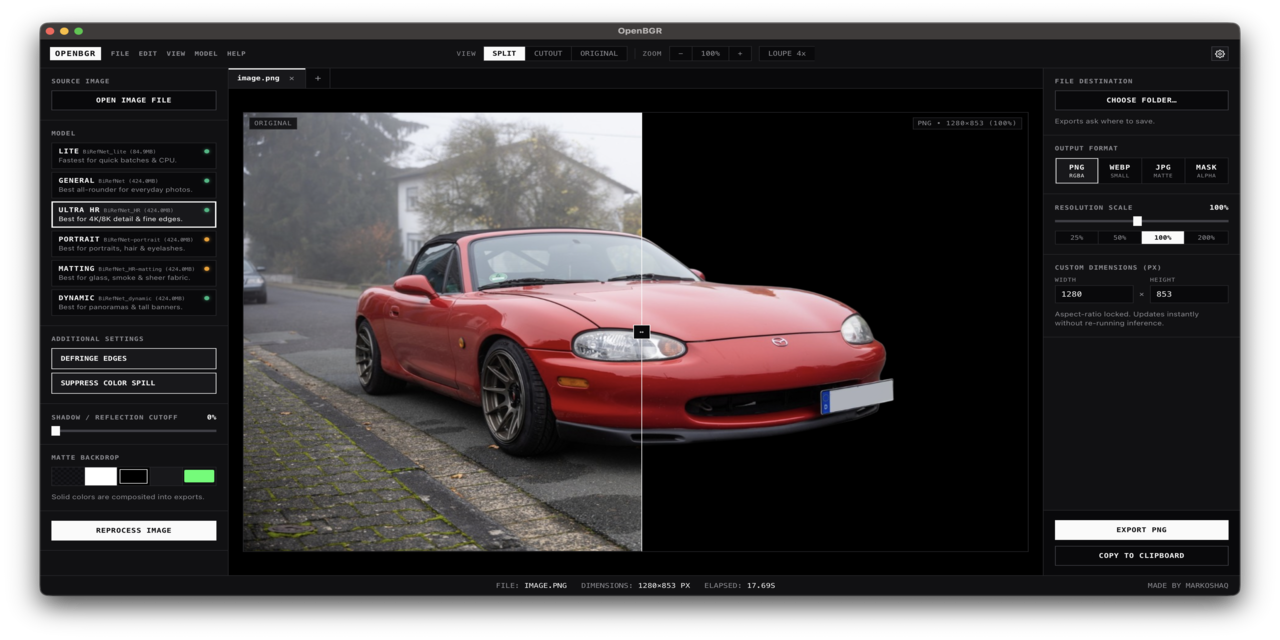Set output format to JPG matte
This screenshot has width=1280, height=640.
pyautogui.click(x=1163, y=171)
